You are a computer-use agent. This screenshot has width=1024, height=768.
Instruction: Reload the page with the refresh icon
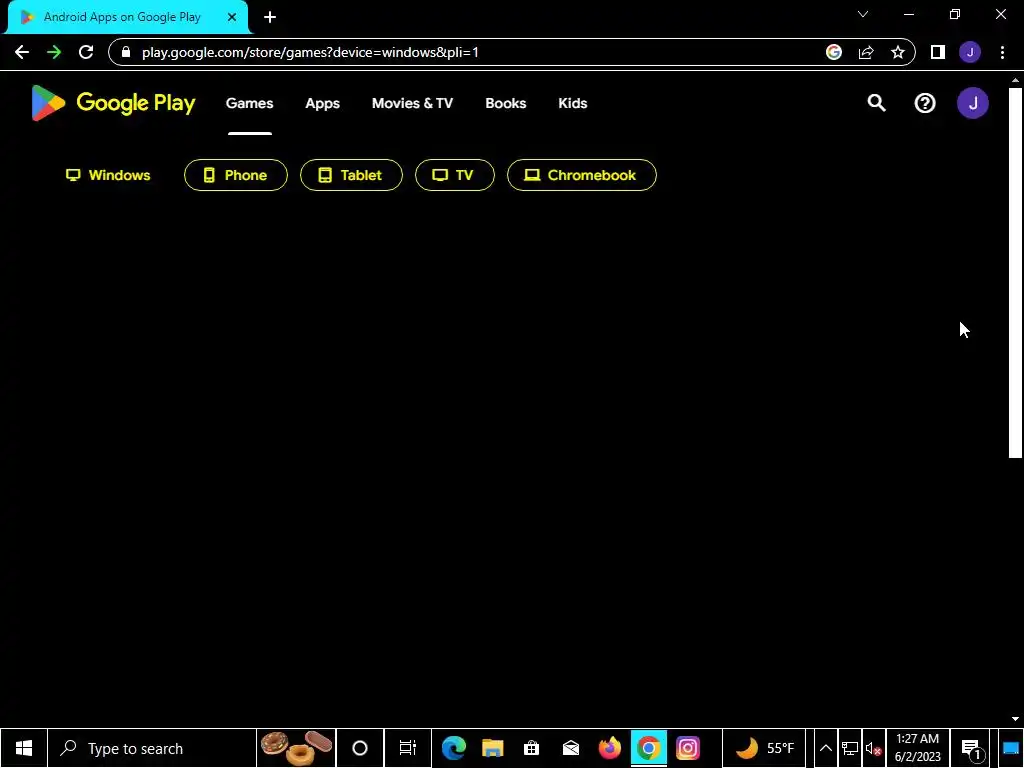pos(86,52)
